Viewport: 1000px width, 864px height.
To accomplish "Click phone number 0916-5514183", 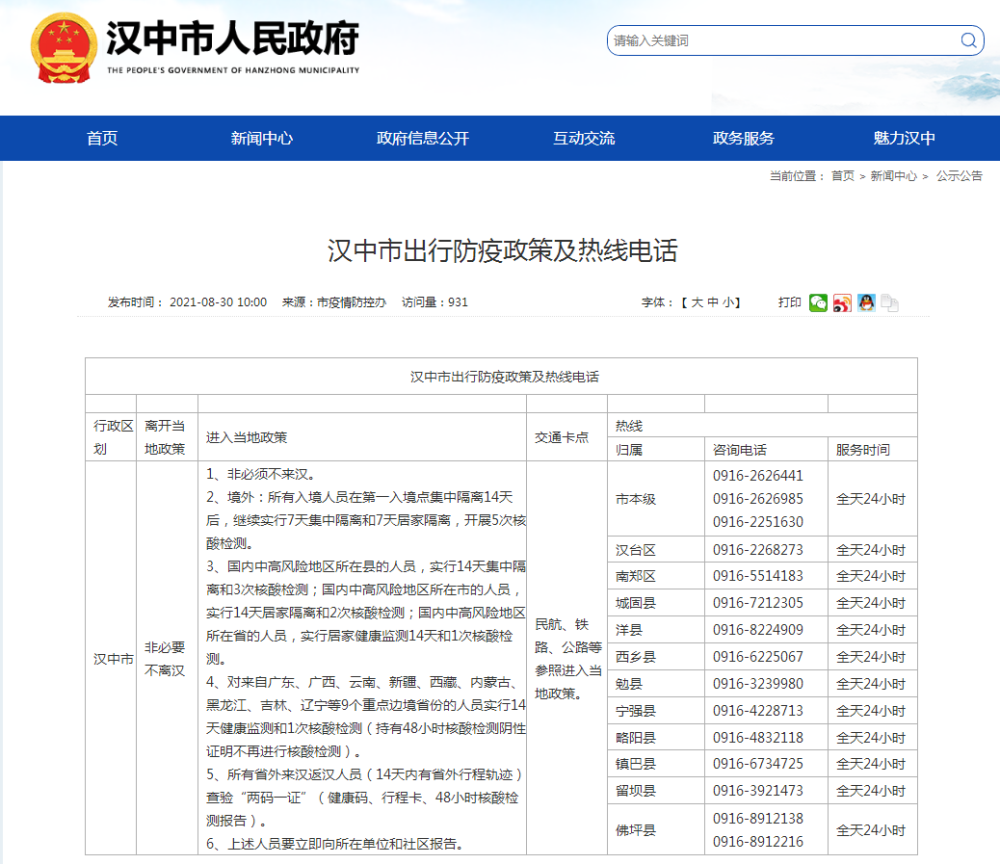I will pyautogui.click(x=758, y=576).
